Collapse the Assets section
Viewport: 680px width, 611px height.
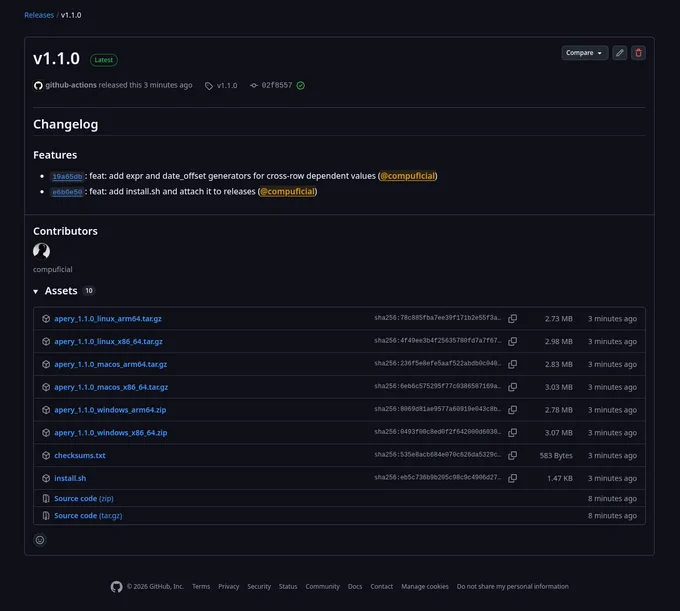[x=36, y=291]
